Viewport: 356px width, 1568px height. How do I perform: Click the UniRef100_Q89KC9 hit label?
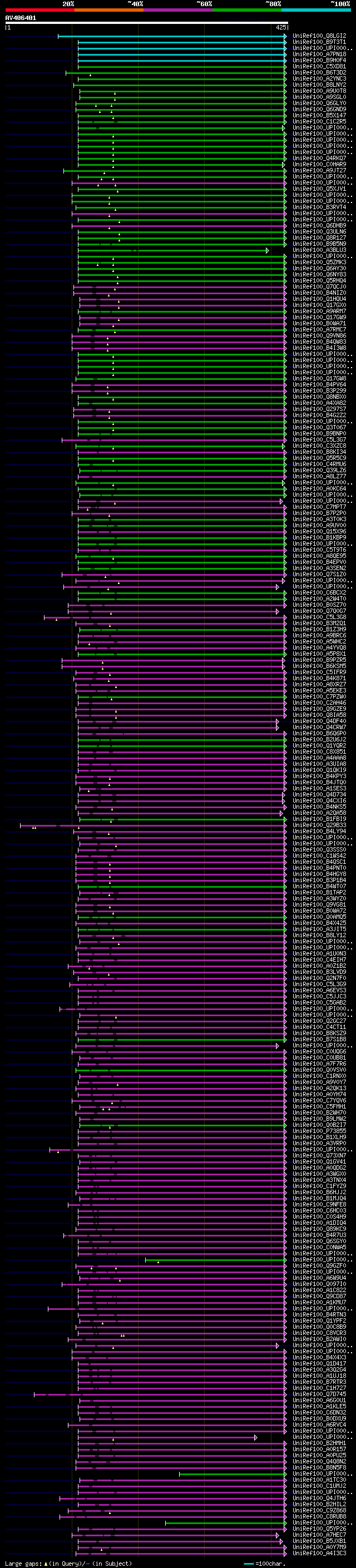(x=319, y=1228)
